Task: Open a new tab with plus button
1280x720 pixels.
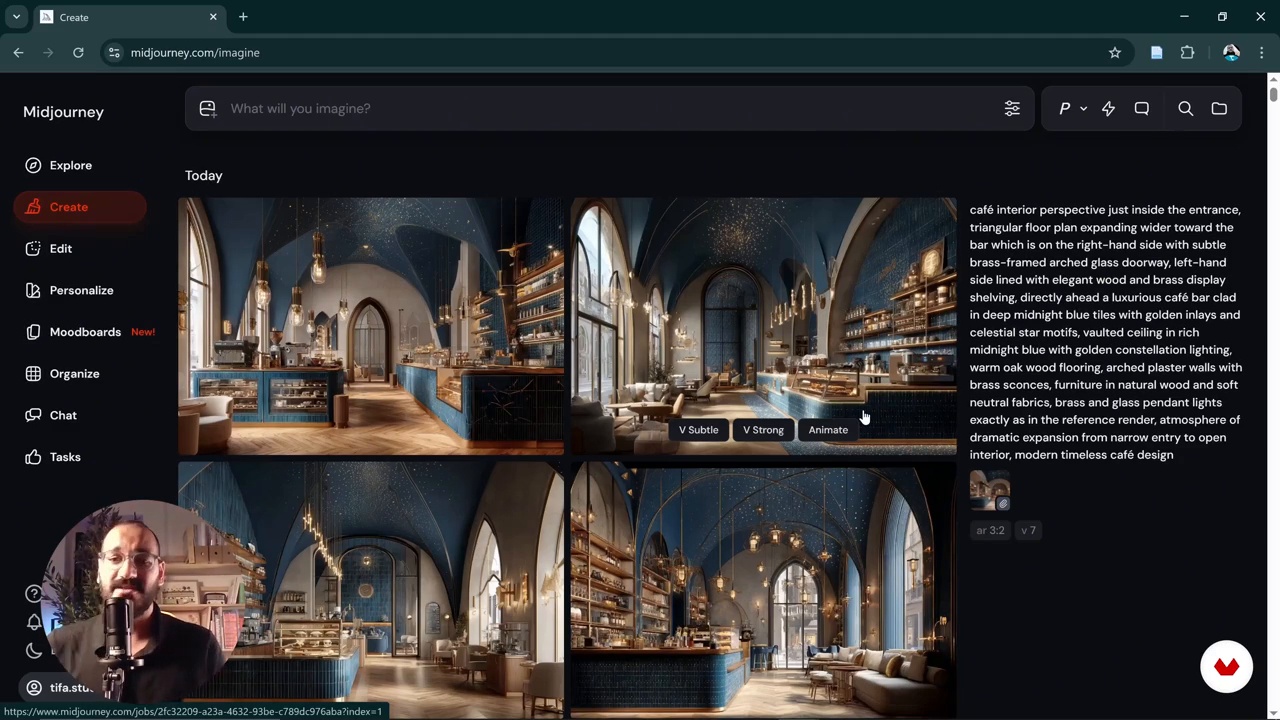Action: coord(243,17)
